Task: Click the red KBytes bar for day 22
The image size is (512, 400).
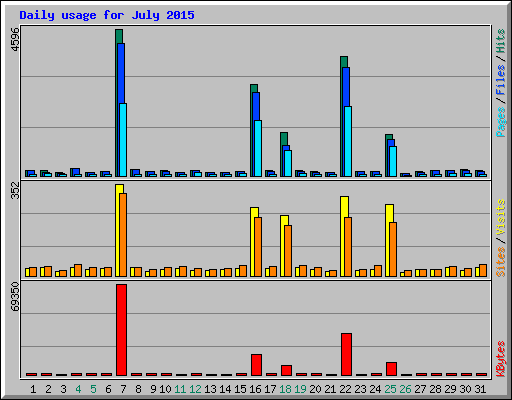Action: pyautogui.click(x=346, y=354)
